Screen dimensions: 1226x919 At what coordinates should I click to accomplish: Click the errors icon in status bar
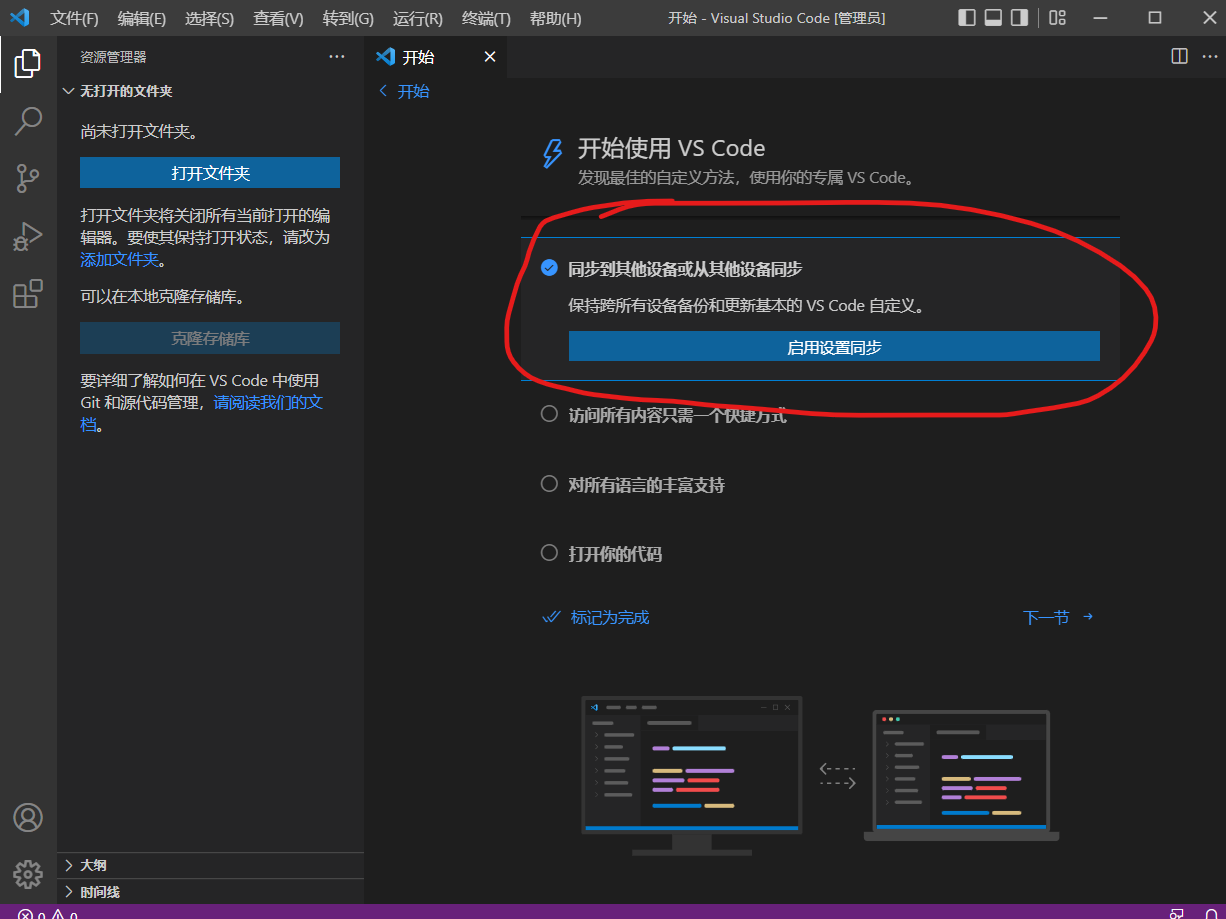click(25, 915)
